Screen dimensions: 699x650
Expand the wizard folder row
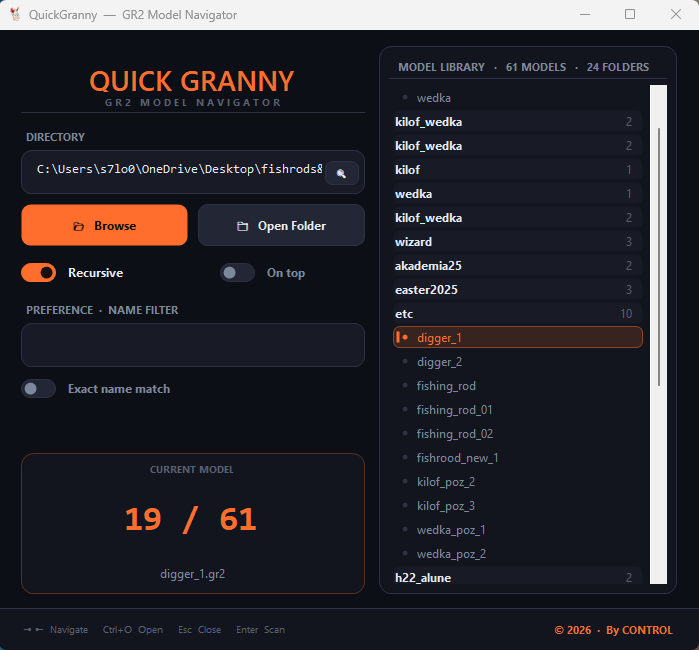(518, 242)
